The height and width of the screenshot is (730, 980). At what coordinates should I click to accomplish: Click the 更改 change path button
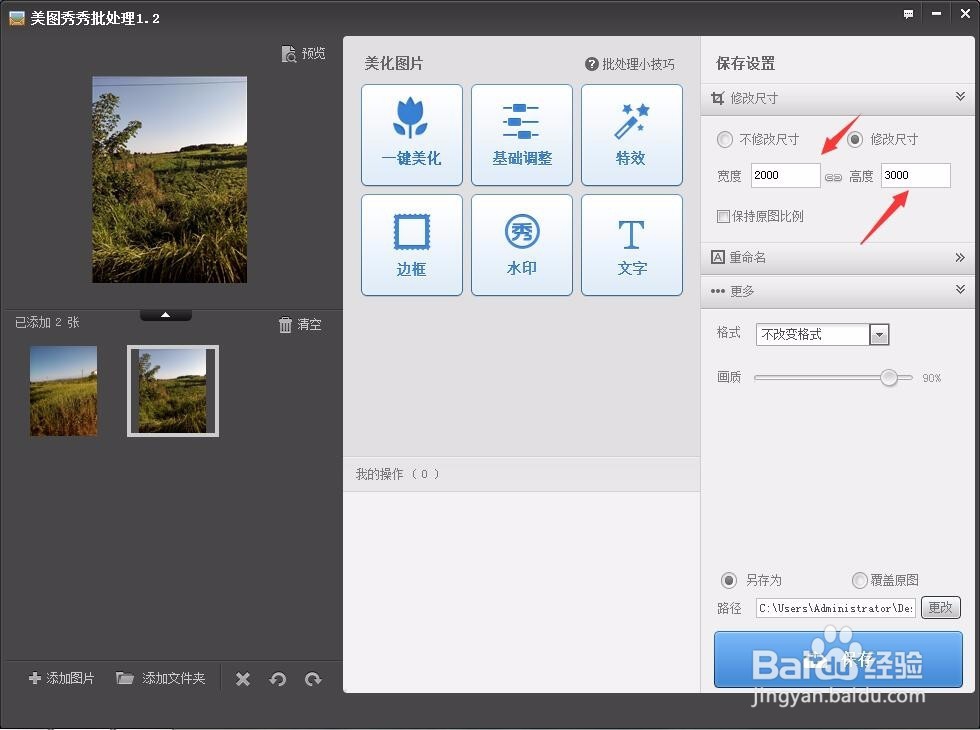click(941, 608)
